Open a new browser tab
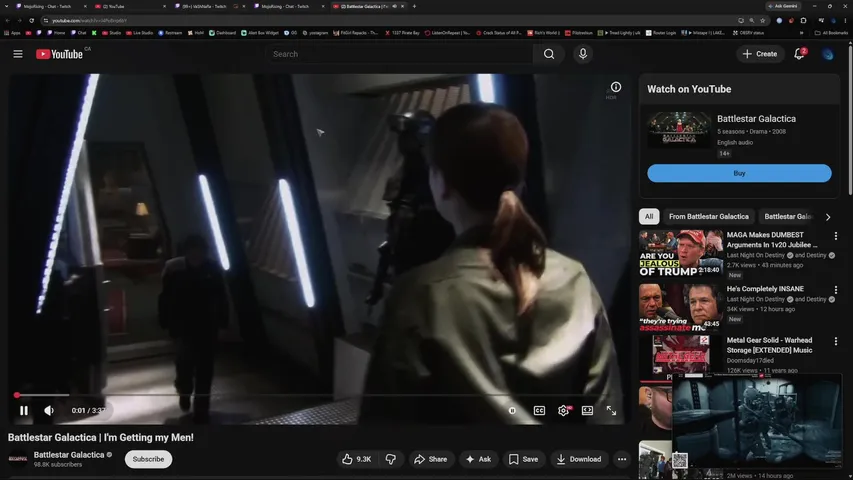853x480 pixels. coord(414,7)
